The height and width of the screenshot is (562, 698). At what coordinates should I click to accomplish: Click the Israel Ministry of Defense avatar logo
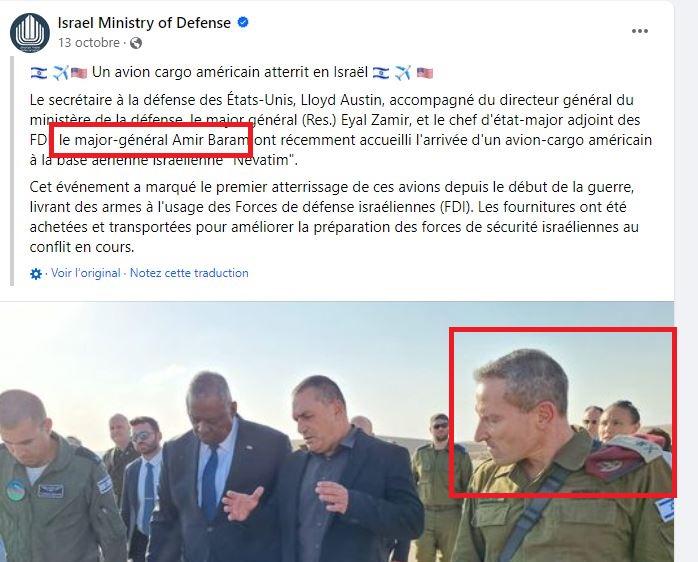click(x=30, y=33)
